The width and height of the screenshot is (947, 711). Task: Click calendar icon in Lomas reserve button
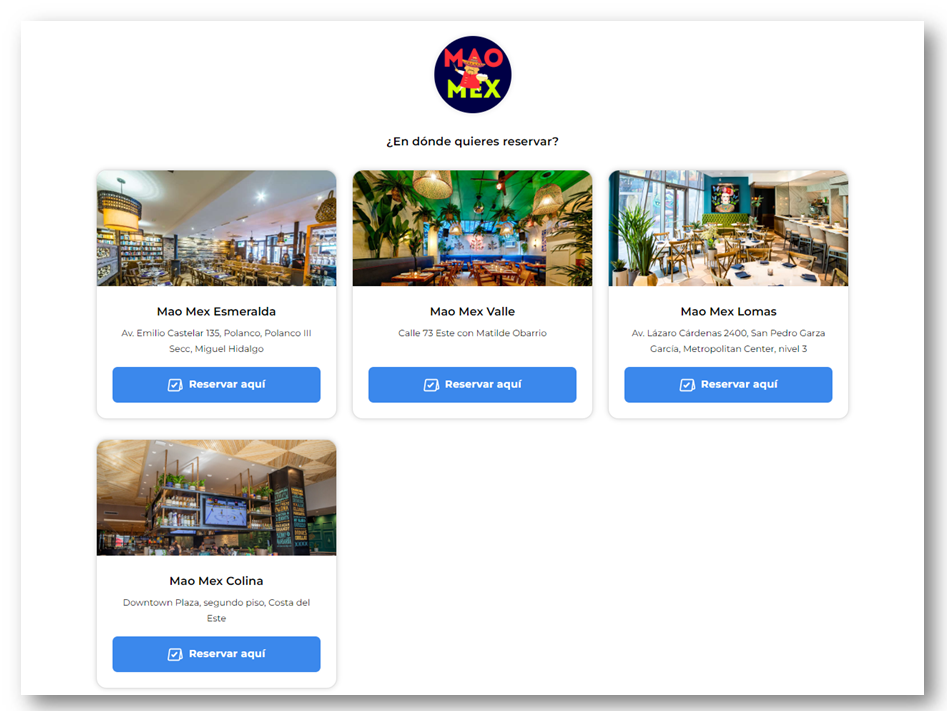click(x=687, y=385)
